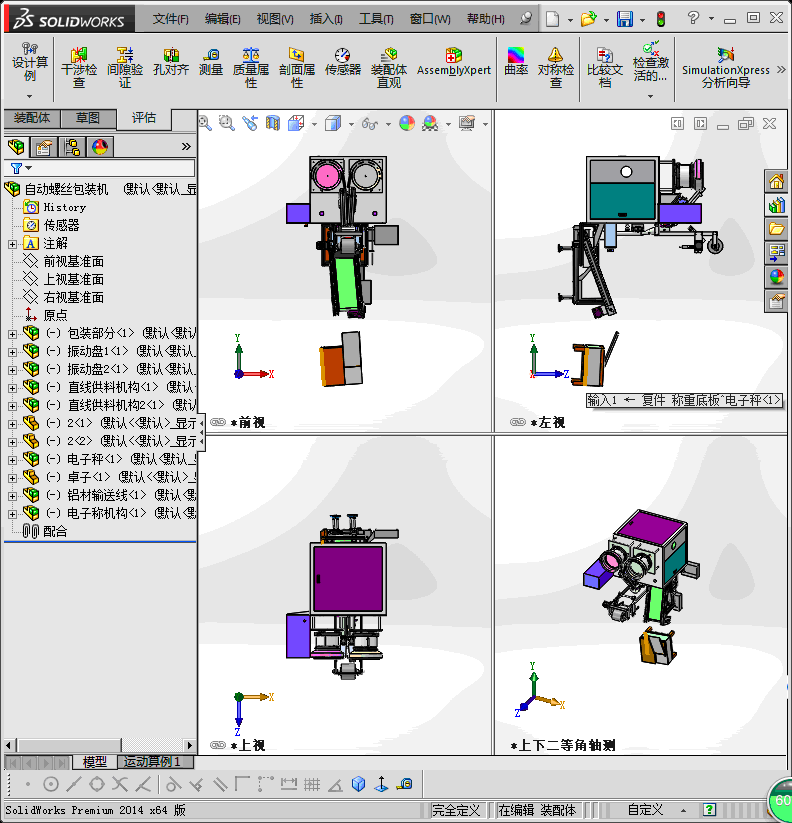Toggle grid snap icon in bottom toolbar
Screen dimensions: 792x823
click(312, 784)
